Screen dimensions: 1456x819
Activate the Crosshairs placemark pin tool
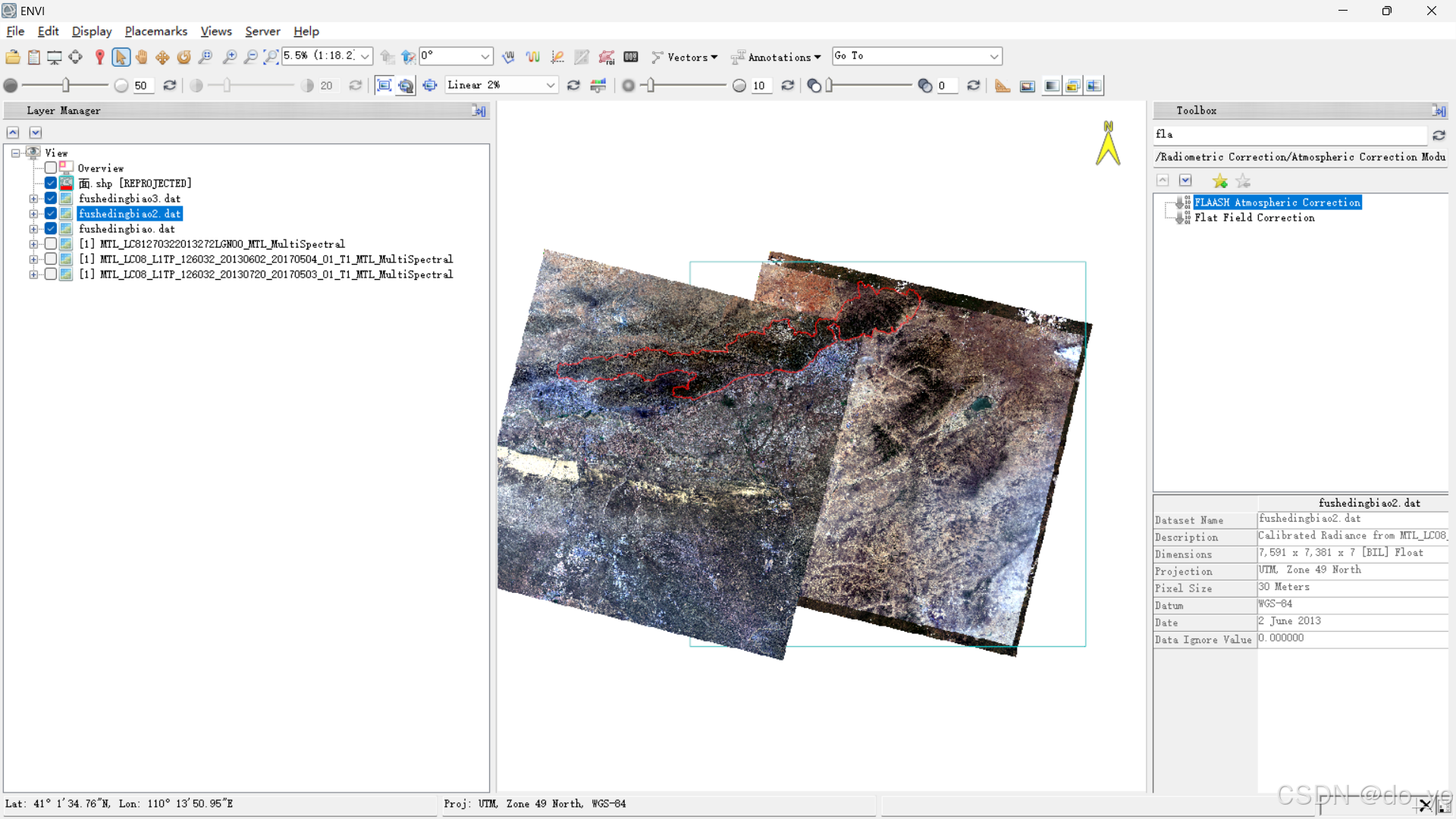[99, 57]
